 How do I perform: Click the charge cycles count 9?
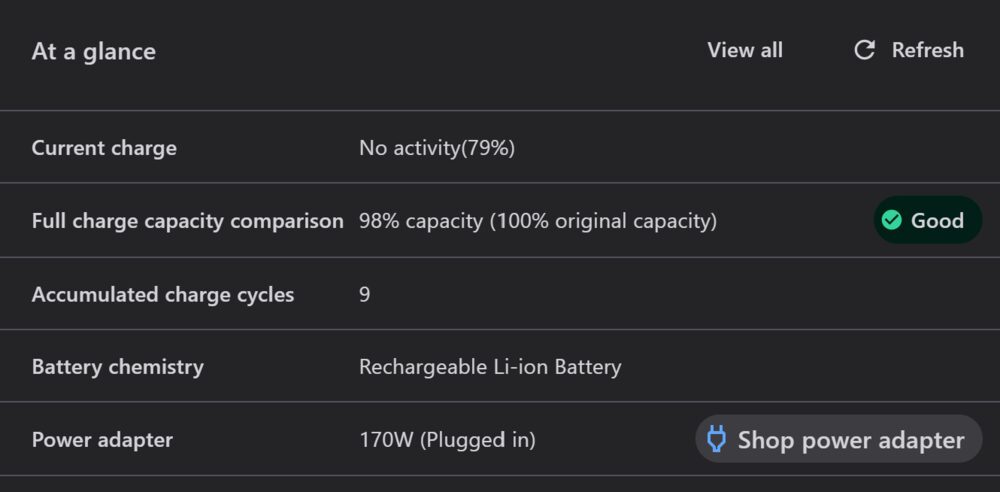click(365, 294)
